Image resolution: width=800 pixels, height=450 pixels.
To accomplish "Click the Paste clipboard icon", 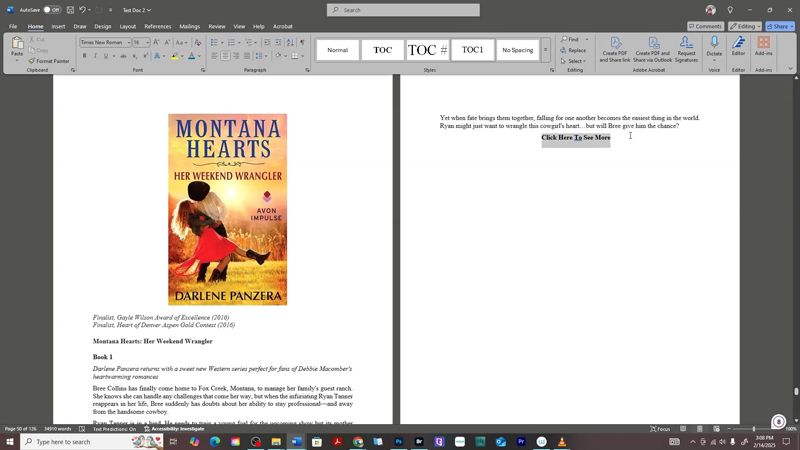I will click(17, 44).
